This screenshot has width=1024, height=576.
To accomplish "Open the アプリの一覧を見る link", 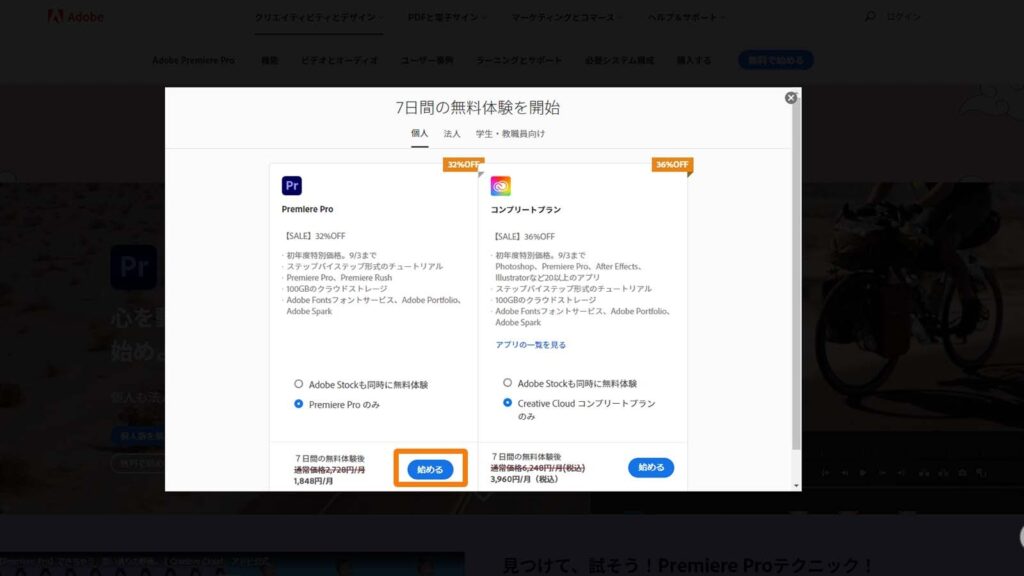I will tap(530, 345).
